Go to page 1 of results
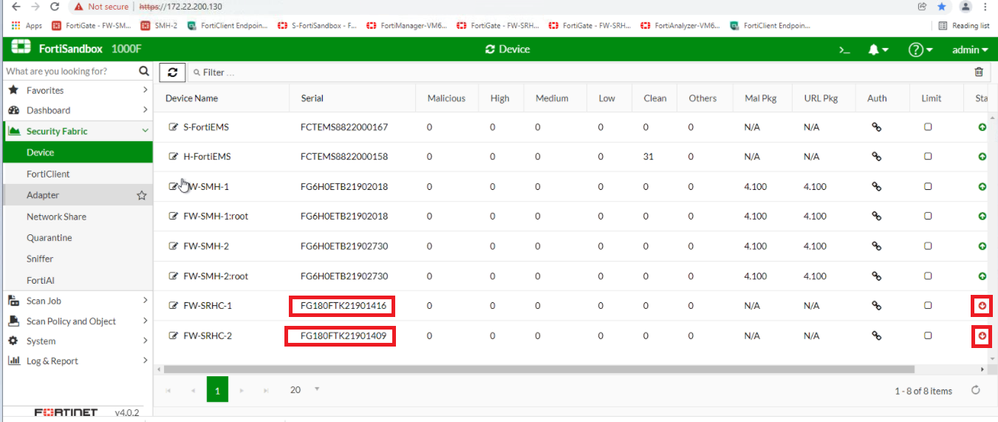The width and height of the screenshot is (998, 422). click(217, 389)
